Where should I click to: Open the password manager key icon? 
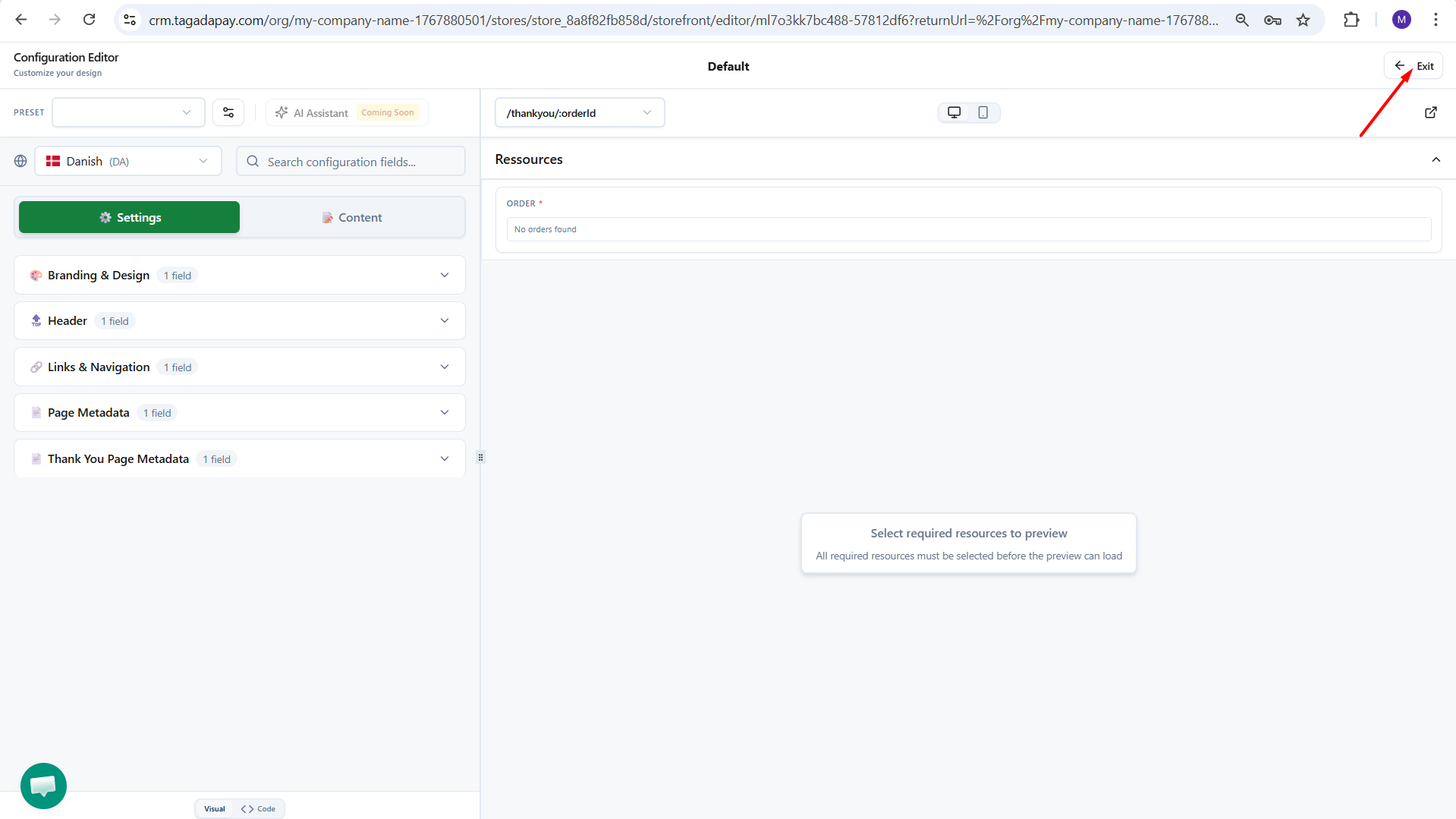[x=1272, y=20]
